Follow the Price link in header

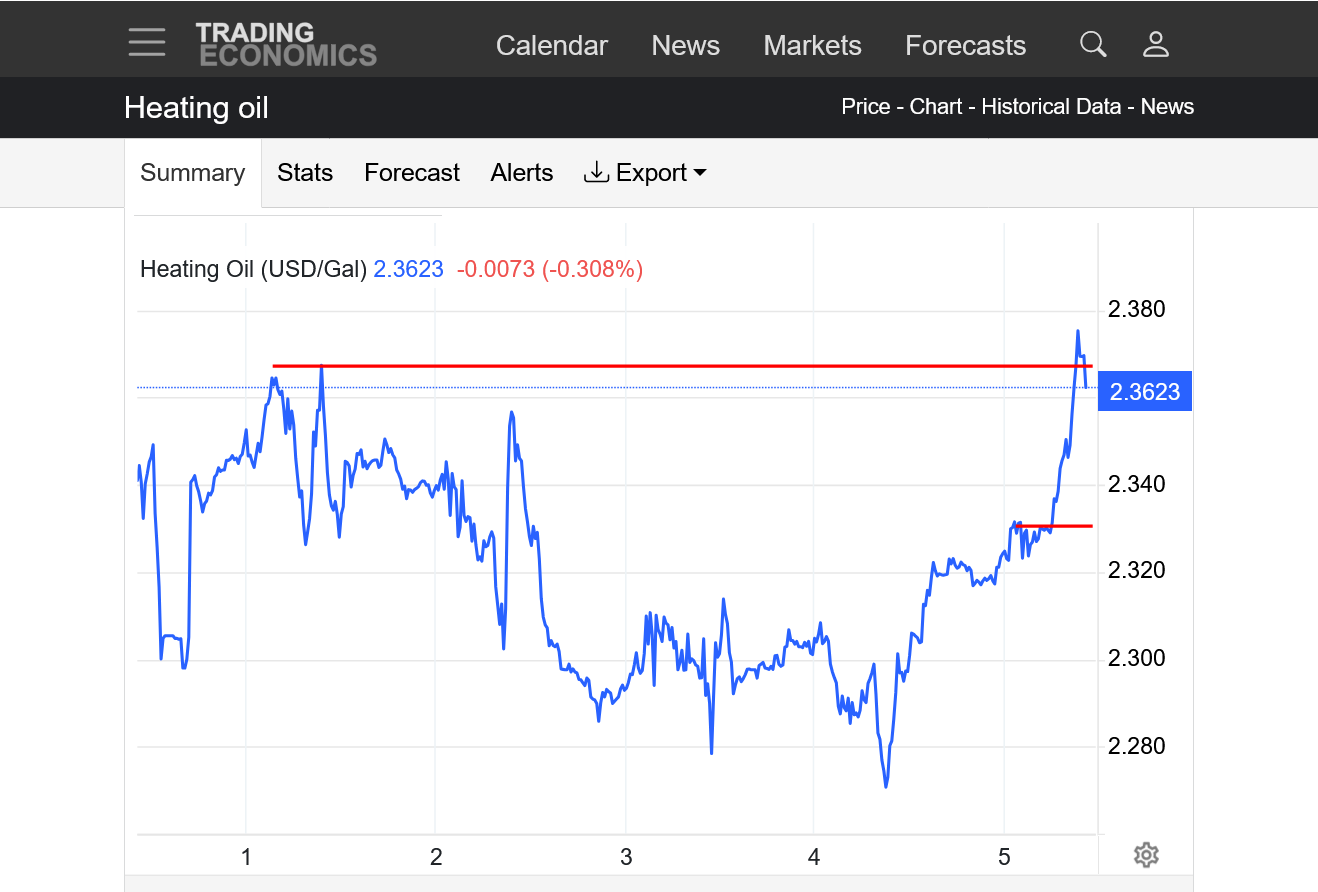pos(865,107)
